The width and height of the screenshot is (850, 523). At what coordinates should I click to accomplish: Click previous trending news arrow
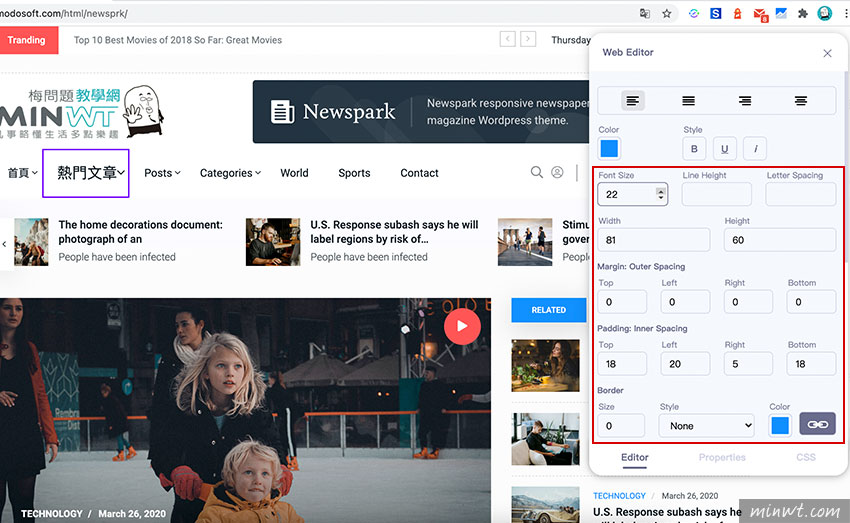[507, 39]
